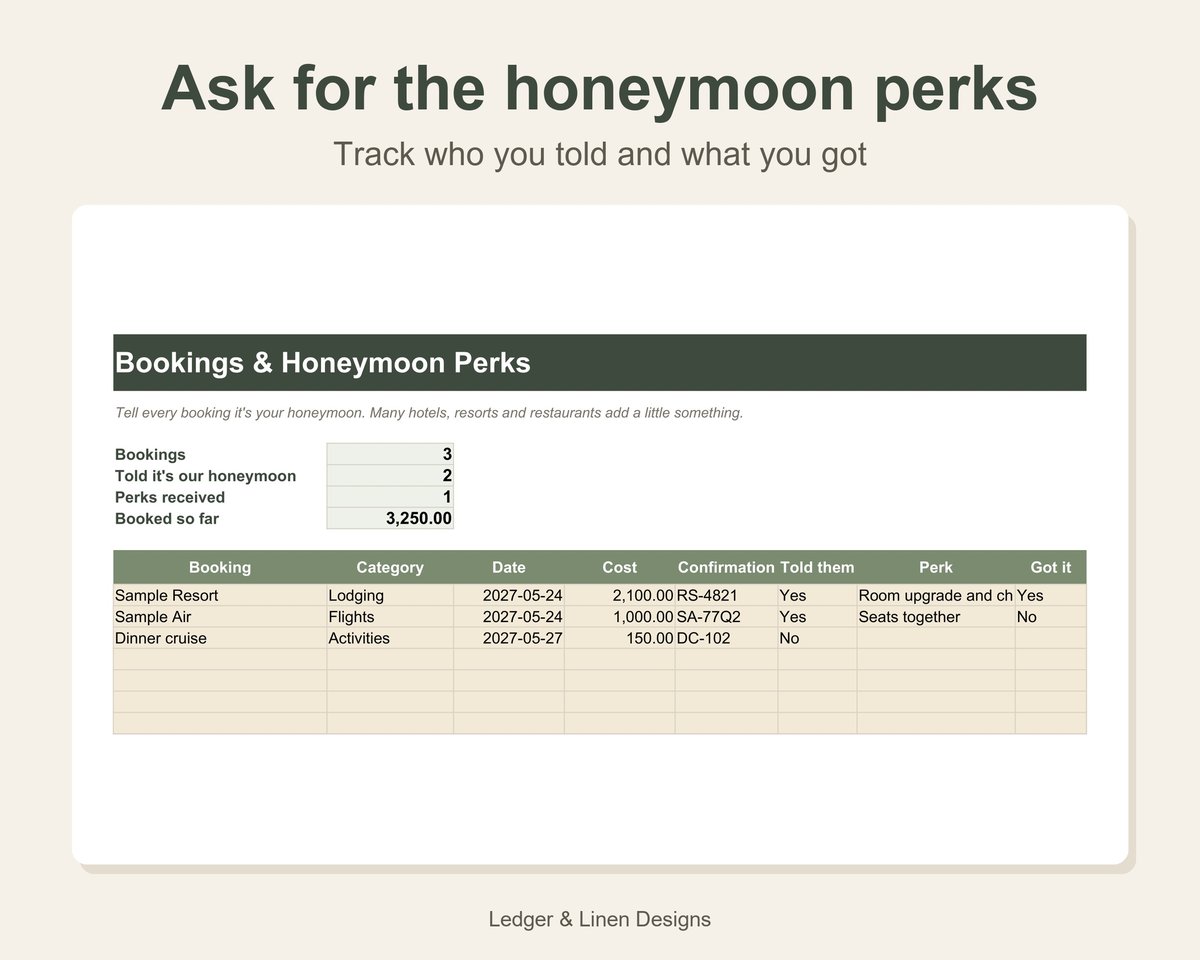Viewport: 1200px width, 960px height.
Task: Click the 'Date' column header
Action: pyautogui.click(x=509, y=567)
